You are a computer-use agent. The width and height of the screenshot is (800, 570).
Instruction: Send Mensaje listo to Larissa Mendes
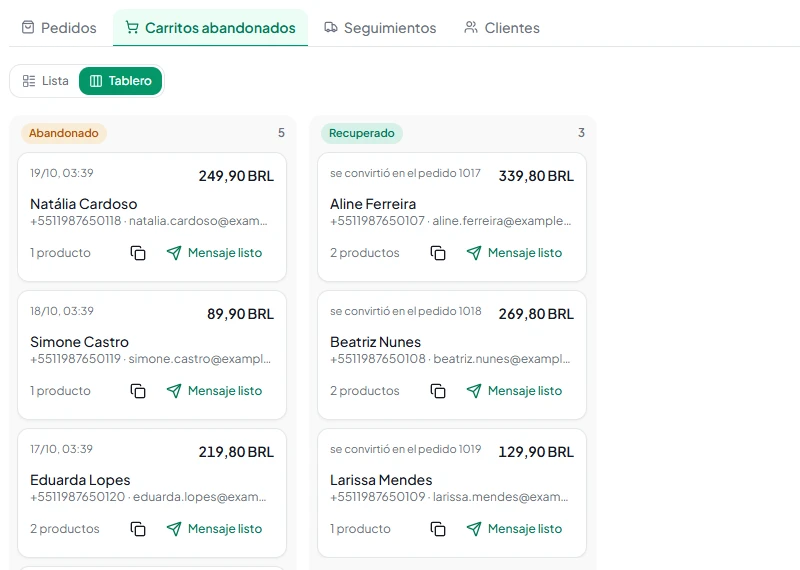[514, 529]
